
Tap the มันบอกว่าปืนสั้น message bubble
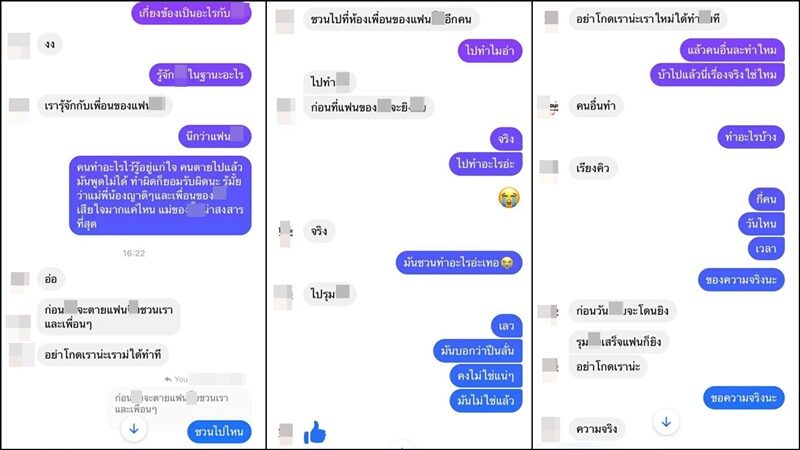478,351
